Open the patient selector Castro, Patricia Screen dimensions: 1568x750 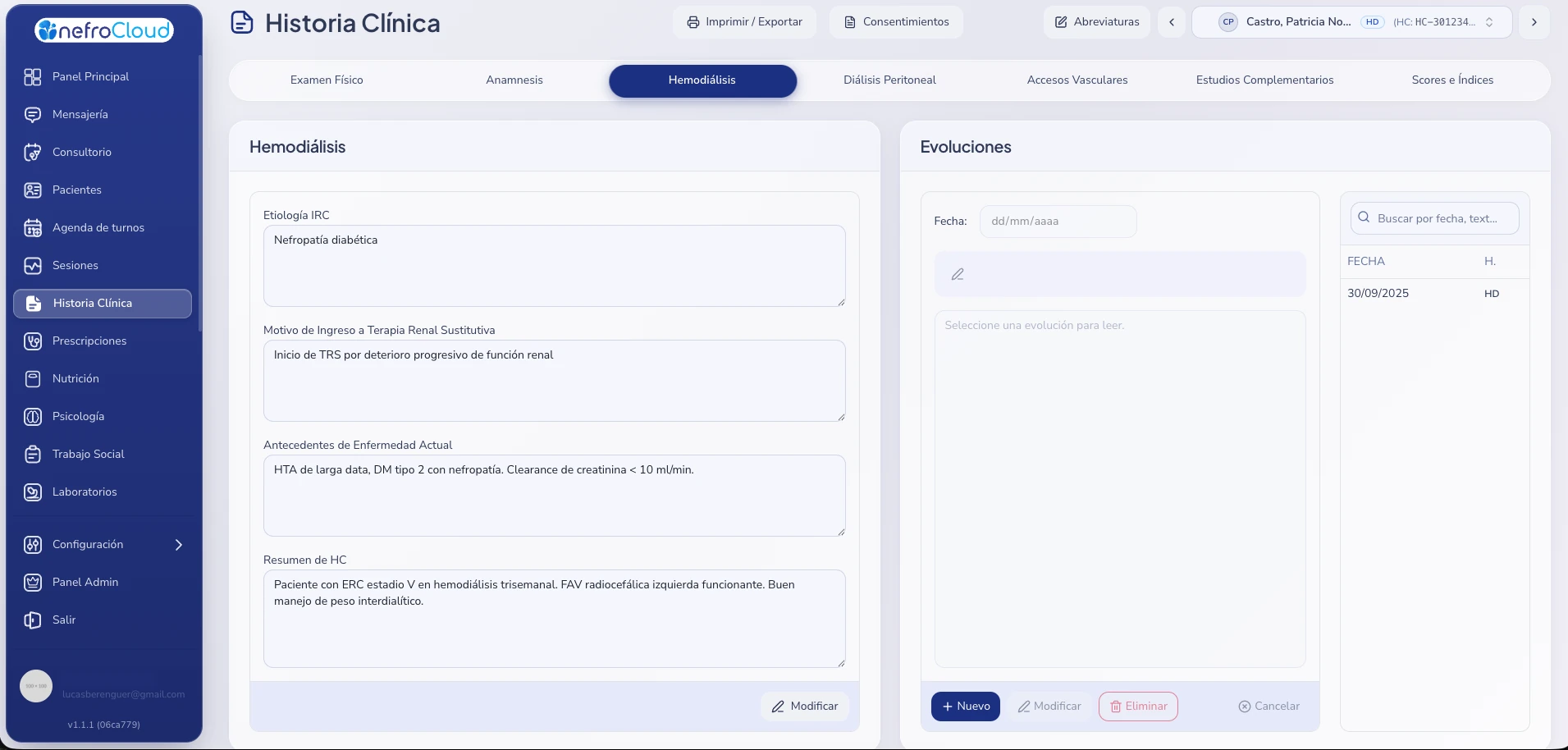[x=1352, y=22]
